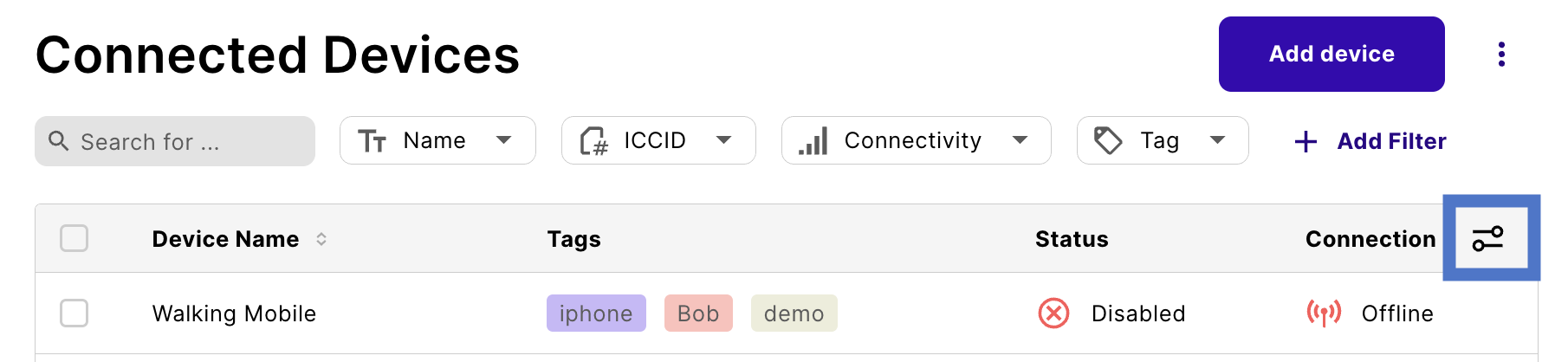The image size is (1568, 362).
Task: Click the signal bars Connectivity icon
Action: [813, 140]
